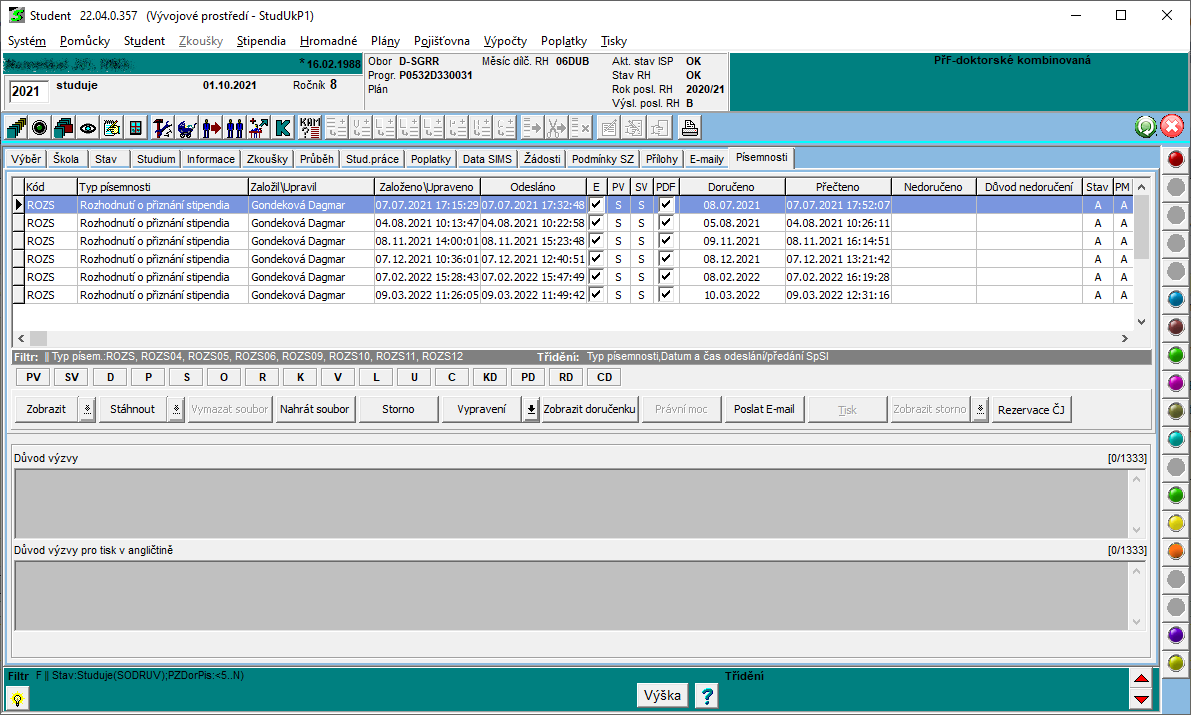The image size is (1191, 715).
Task: Click the two people toolbar icon
Action: pyautogui.click(x=235, y=128)
